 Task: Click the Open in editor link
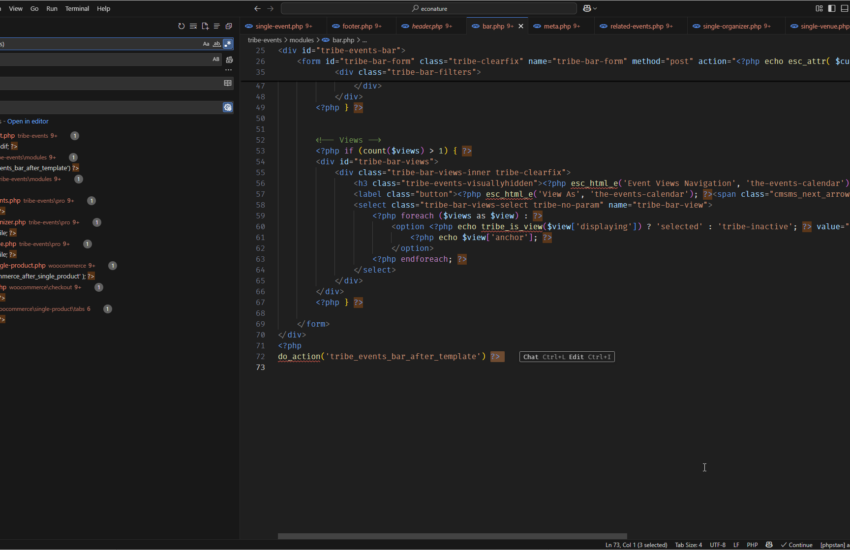point(28,121)
